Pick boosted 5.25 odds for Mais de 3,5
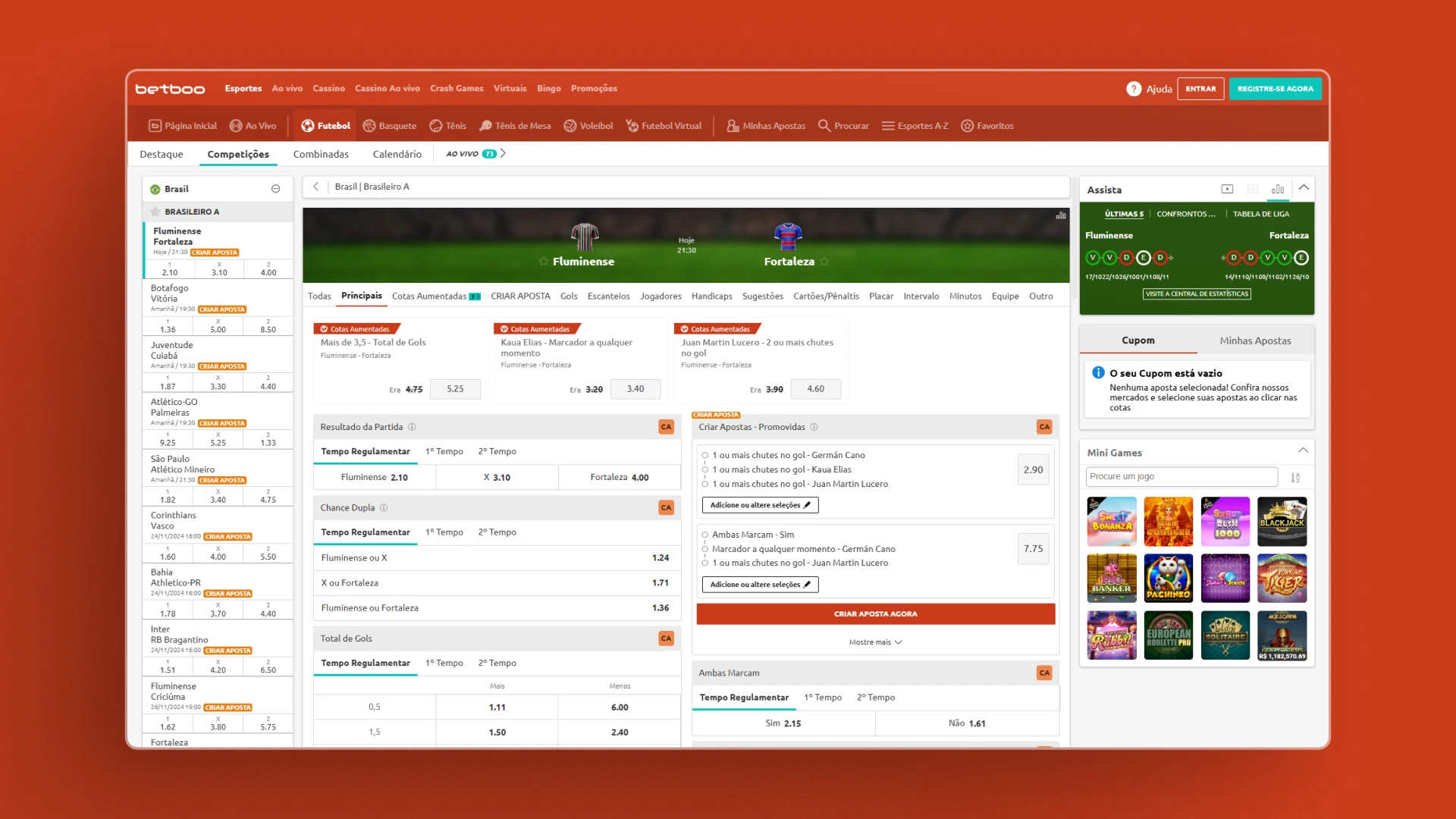The width and height of the screenshot is (1456, 819). pyautogui.click(x=455, y=389)
